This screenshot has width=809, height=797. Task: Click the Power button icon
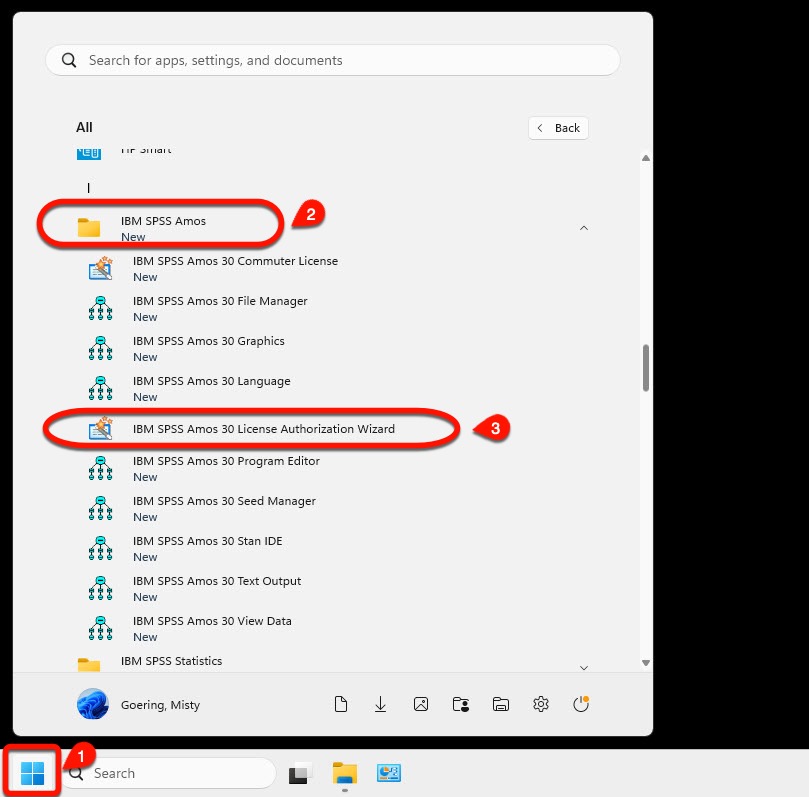(x=581, y=704)
